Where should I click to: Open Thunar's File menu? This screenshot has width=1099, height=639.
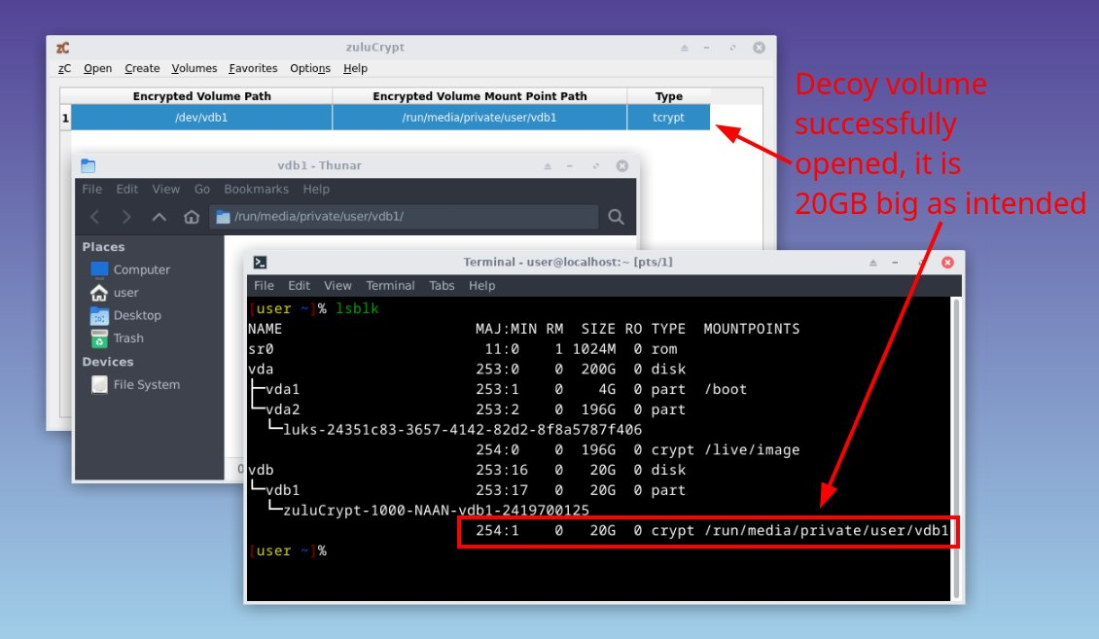point(92,189)
